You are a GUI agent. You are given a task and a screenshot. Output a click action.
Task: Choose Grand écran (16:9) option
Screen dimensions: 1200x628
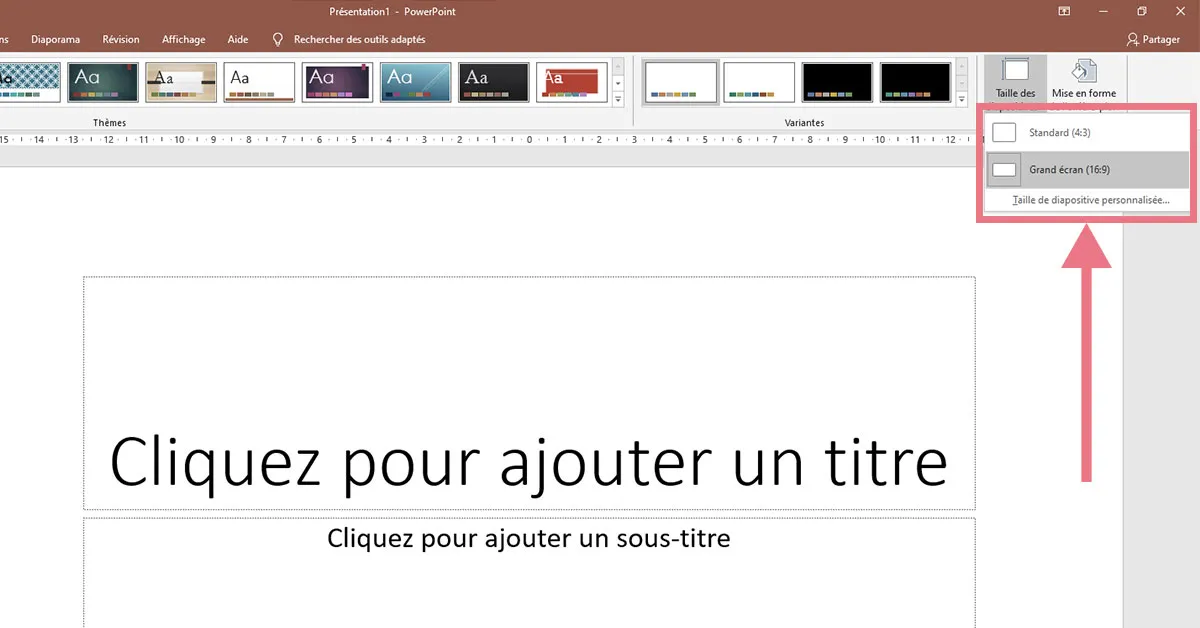coord(1087,170)
